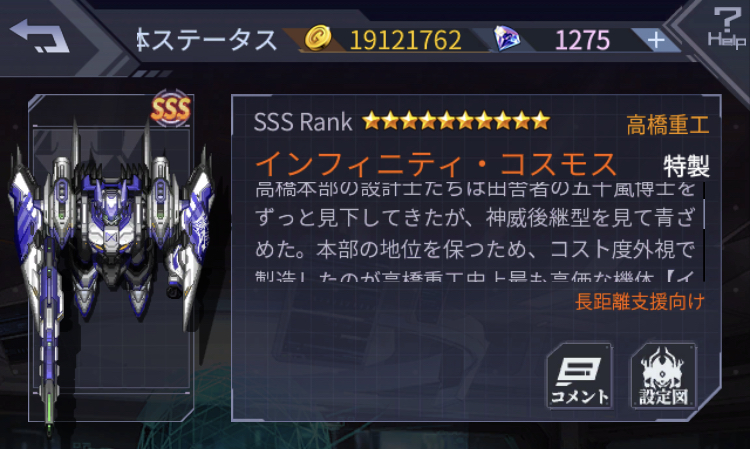Image resolution: width=750 pixels, height=449 pixels.
Task: Tap the mech unit portrait image
Action: [111, 258]
